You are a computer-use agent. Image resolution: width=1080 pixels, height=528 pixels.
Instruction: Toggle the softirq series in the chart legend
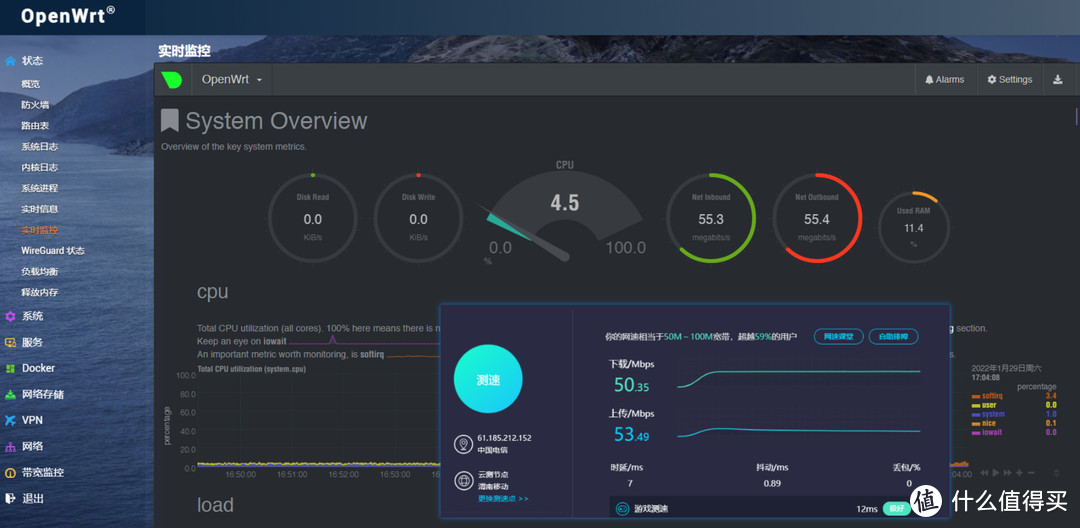coord(992,396)
